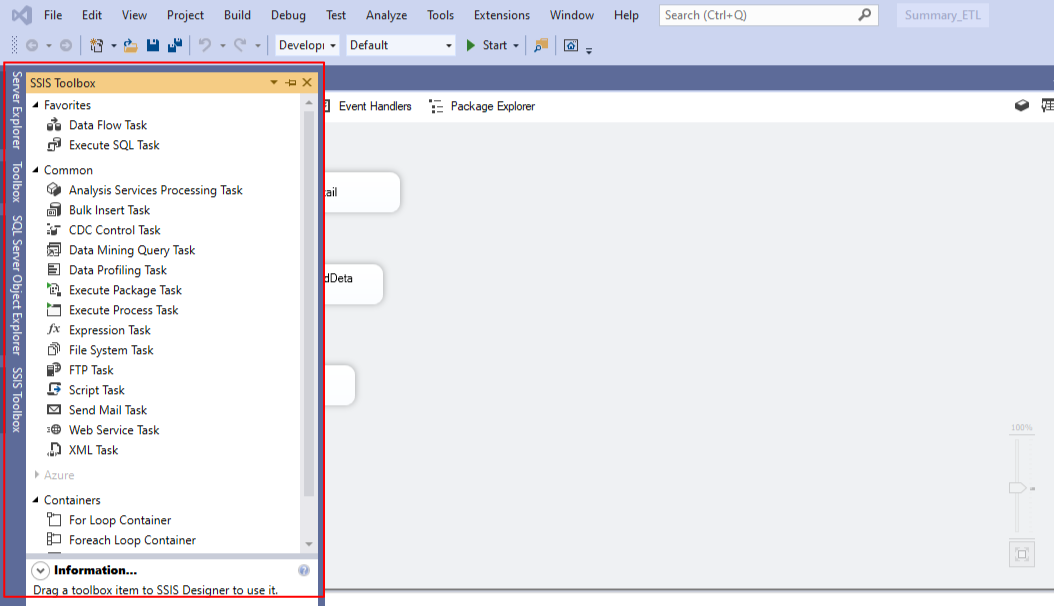This screenshot has height=606, width=1054.
Task: Click the help icon in Information section
Action: (304, 570)
